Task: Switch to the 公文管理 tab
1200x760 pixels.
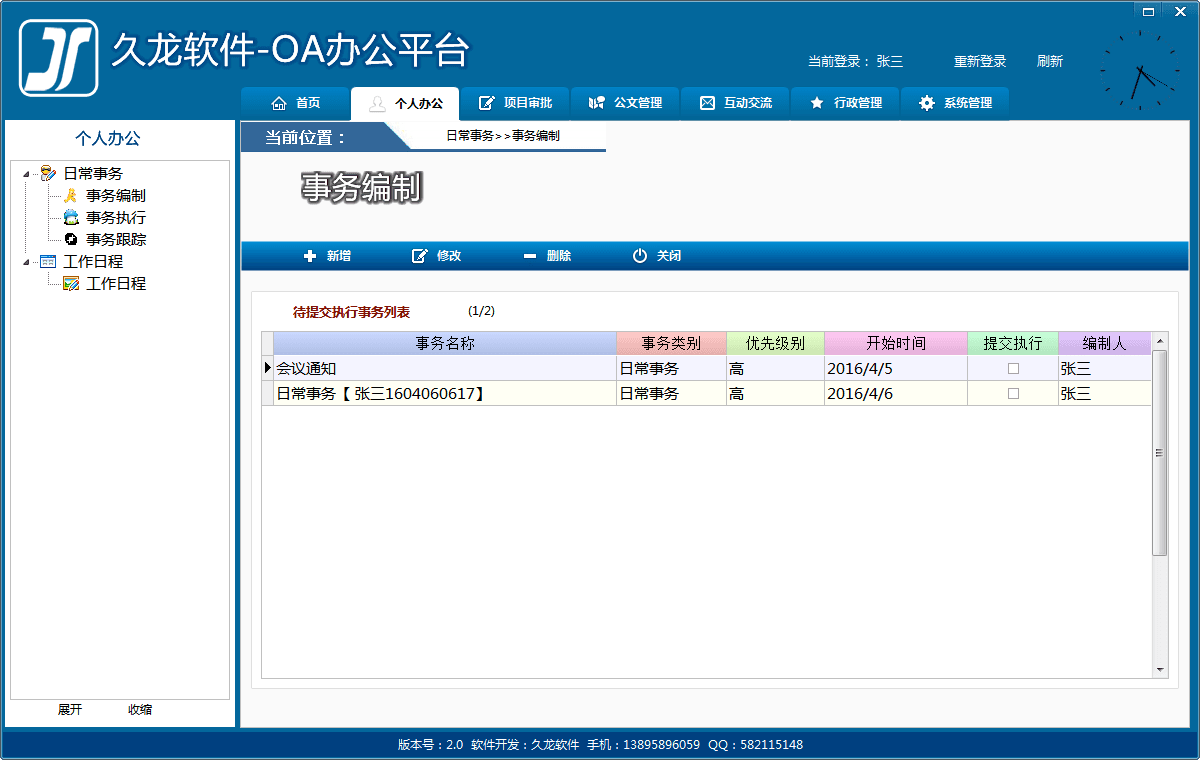Action: coord(625,103)
